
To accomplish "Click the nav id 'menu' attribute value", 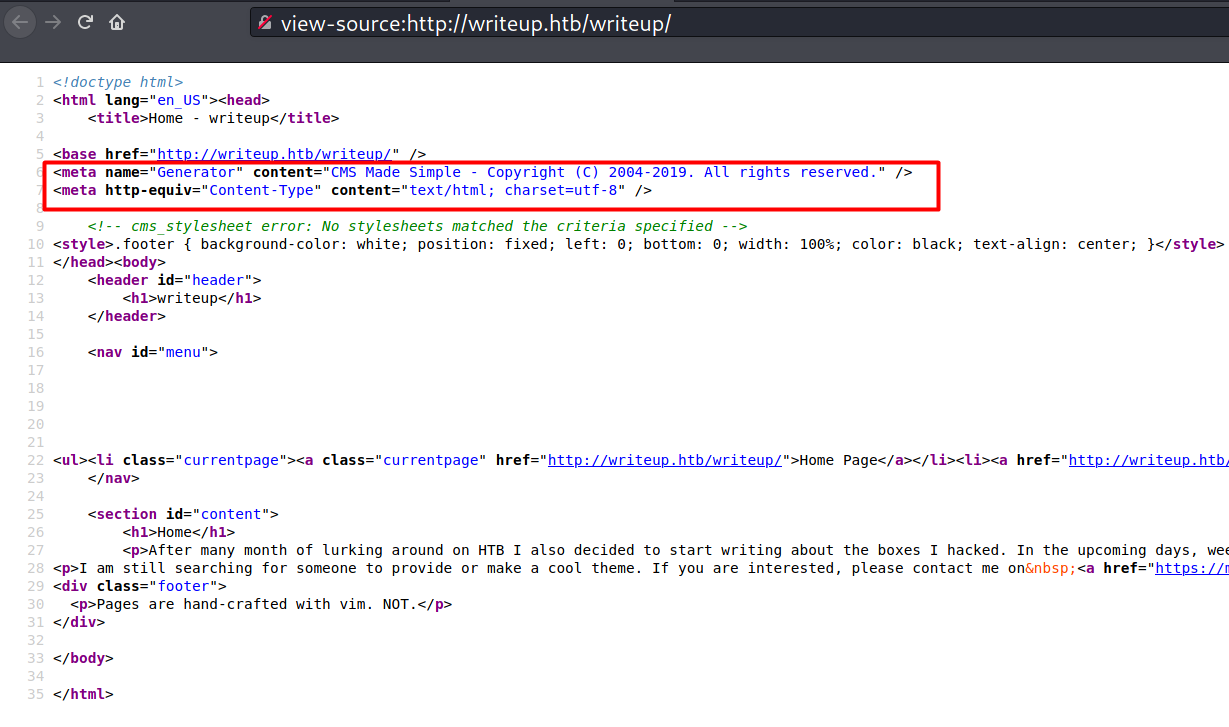I will (x=188, y=352).
